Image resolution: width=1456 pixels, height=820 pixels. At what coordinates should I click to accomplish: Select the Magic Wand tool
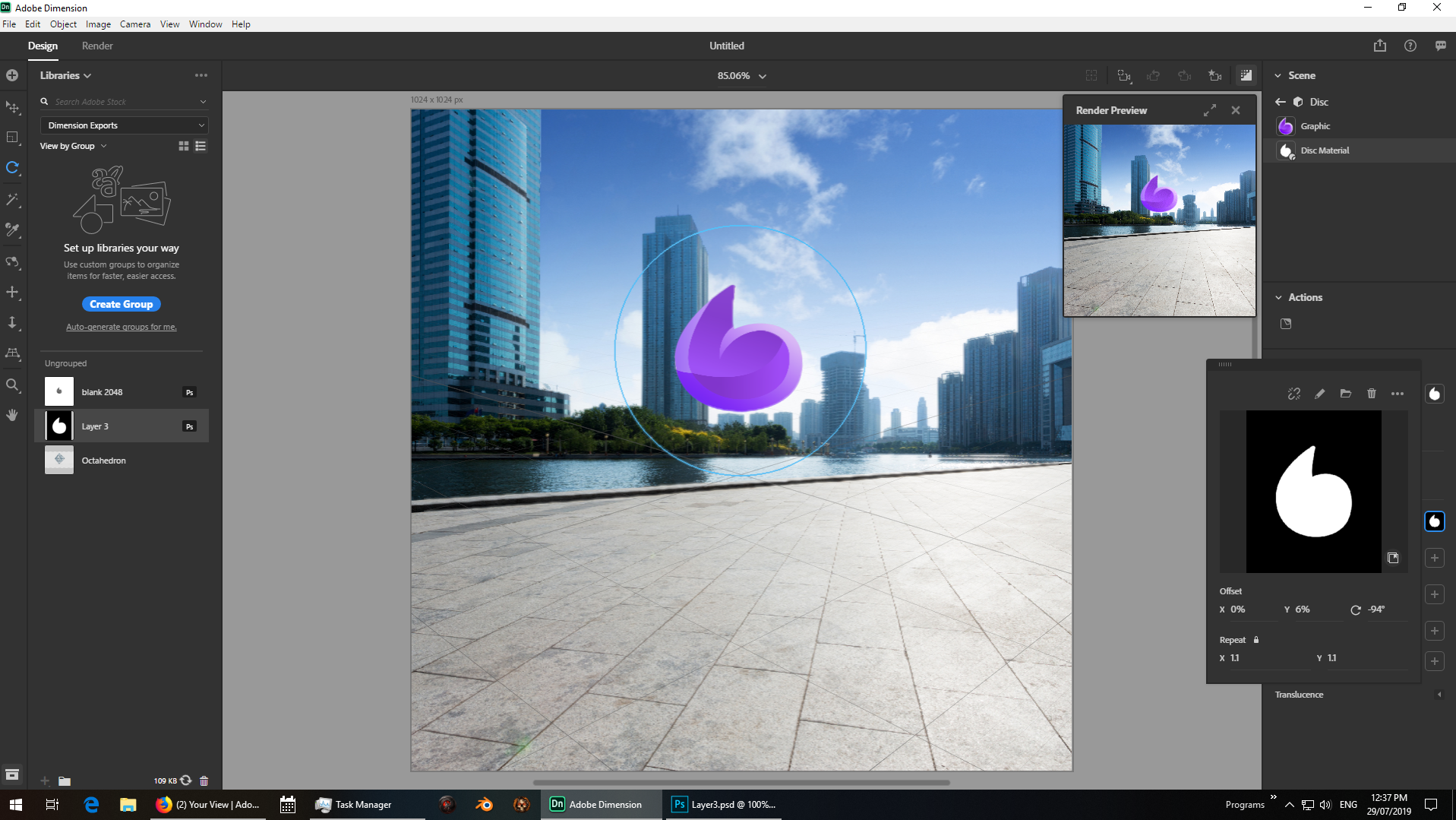click(x=12, y=199)
